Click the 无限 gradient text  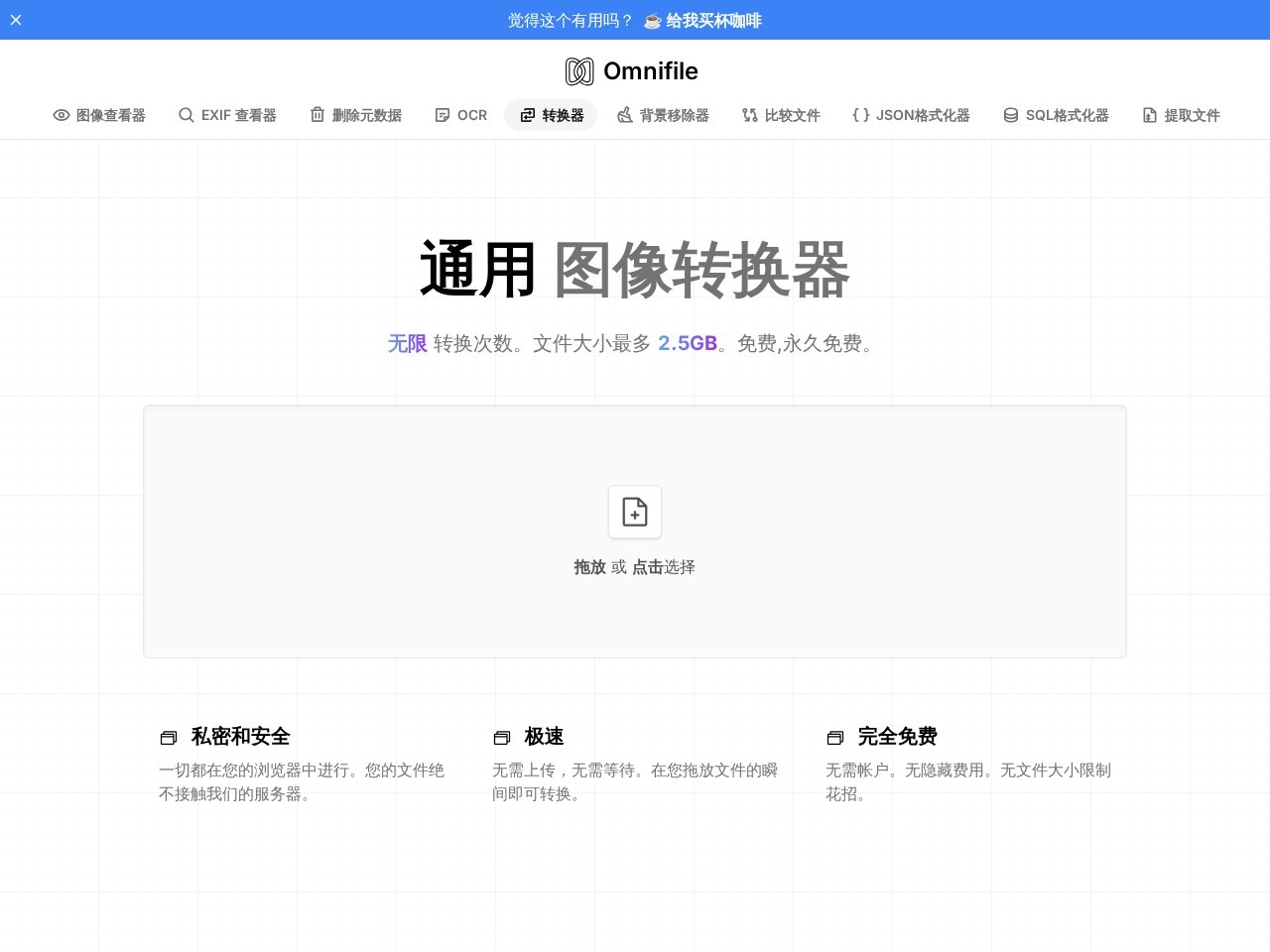[408, 343]
